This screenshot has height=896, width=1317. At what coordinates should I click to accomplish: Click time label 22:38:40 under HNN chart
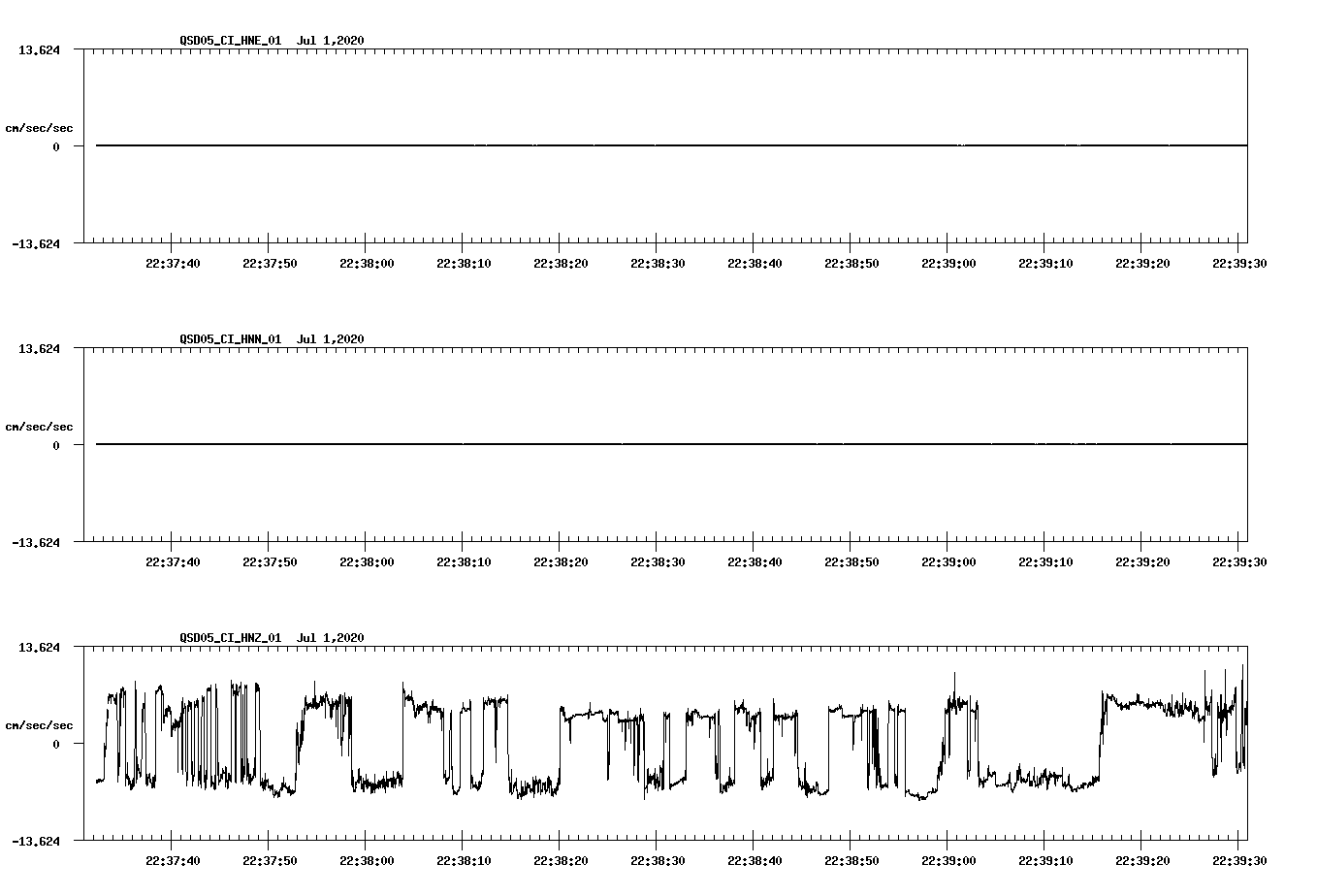point(755,561)
